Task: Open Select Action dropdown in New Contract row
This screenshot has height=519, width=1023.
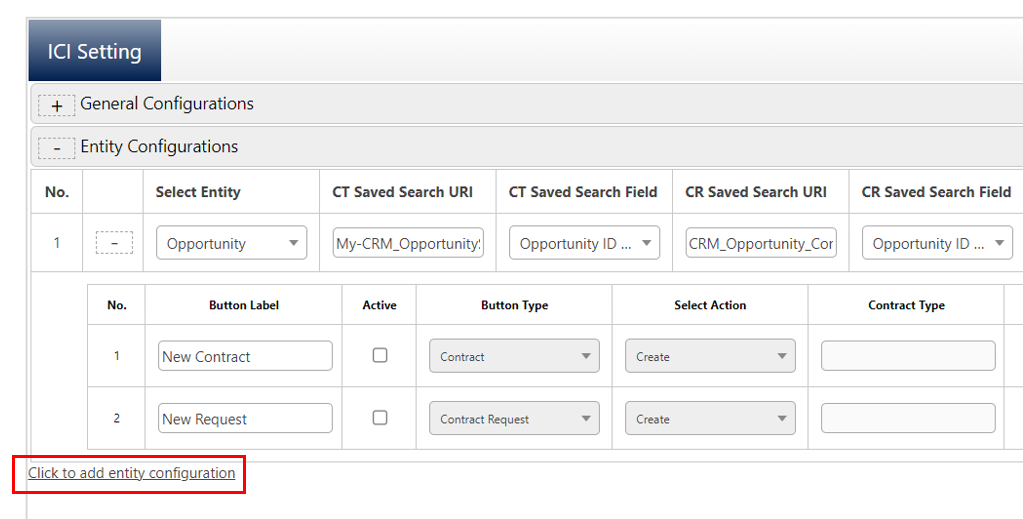Action: coord(710,356)
